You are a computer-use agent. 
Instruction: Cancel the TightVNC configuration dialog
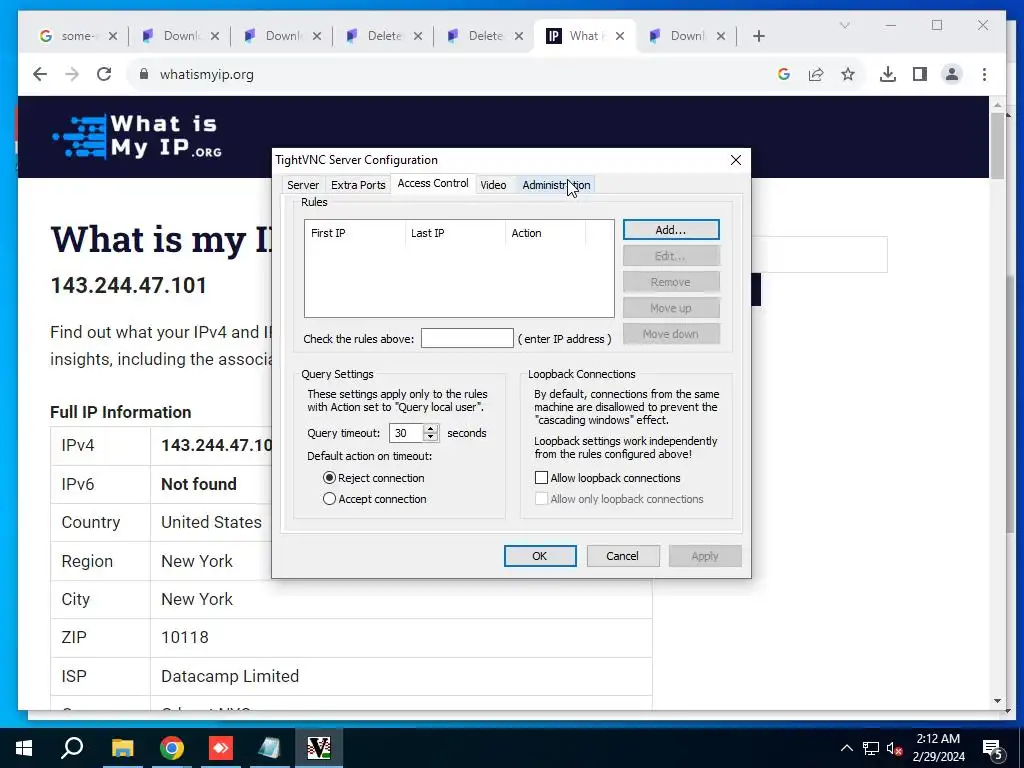[x=622, y=556]
